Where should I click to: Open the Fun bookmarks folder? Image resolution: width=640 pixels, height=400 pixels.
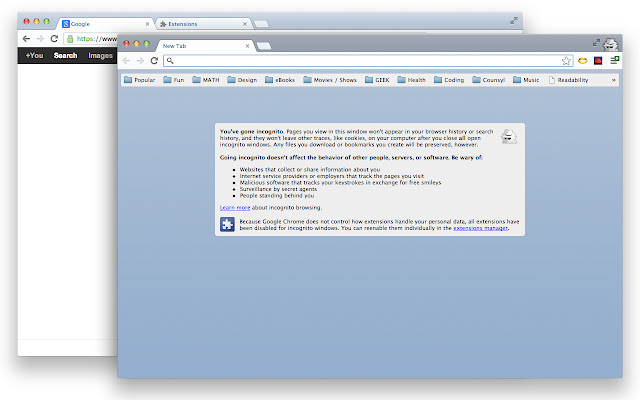[x=174, y=80]
